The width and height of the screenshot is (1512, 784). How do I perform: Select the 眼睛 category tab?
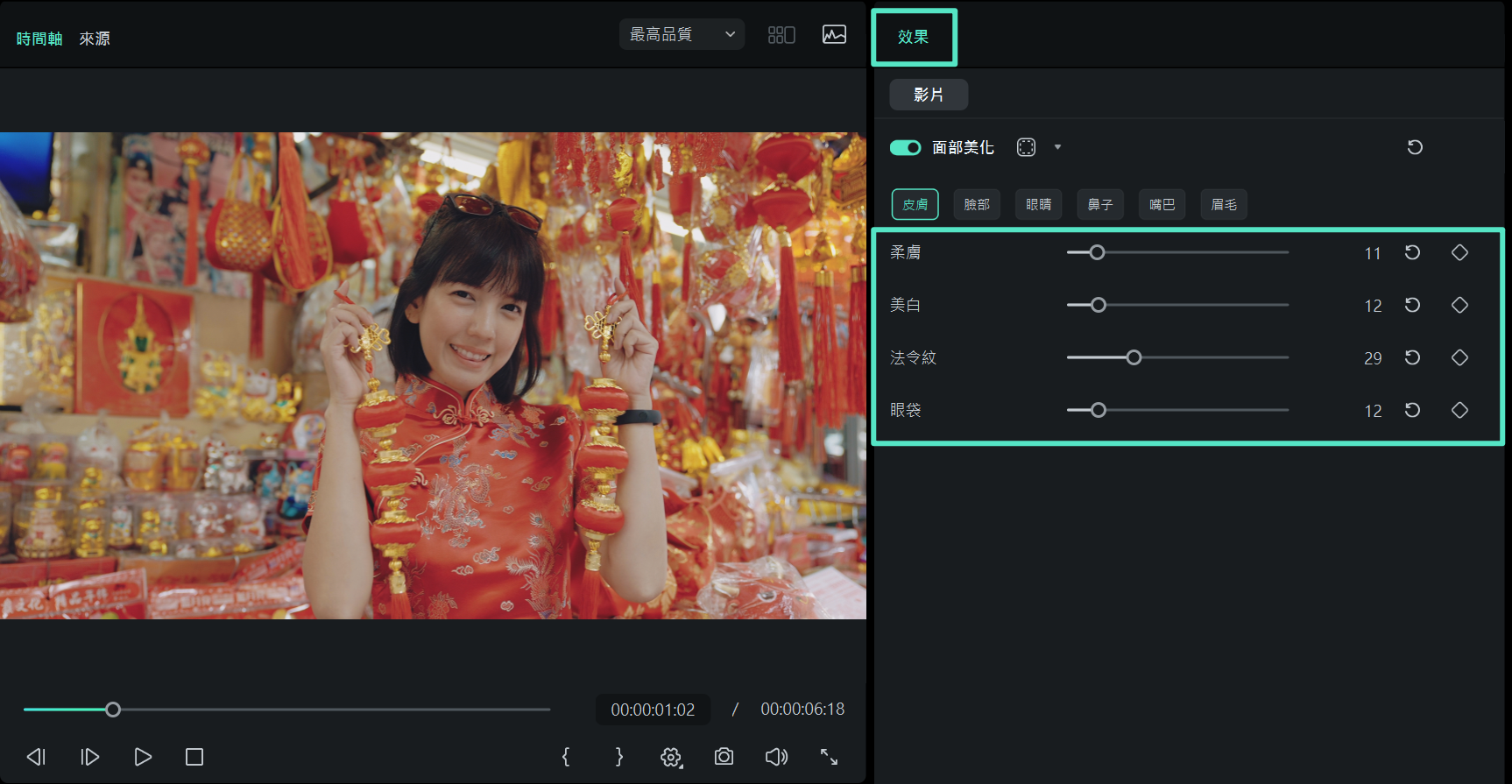[1038, 204]
